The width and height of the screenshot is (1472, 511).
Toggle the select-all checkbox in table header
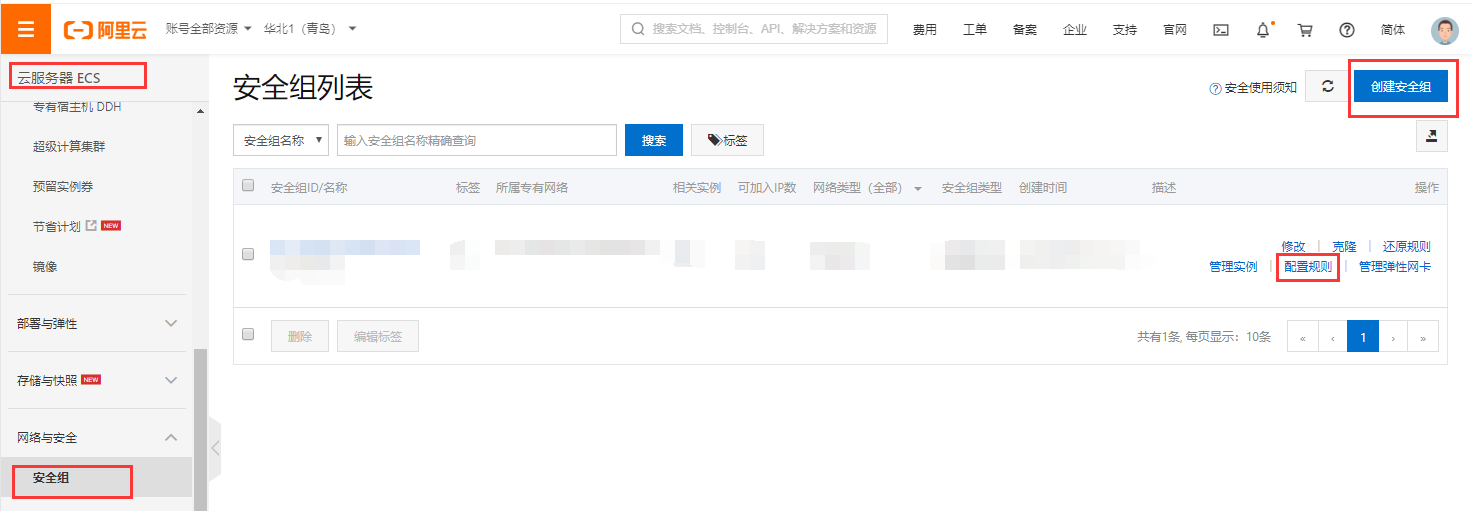[248, 185]
